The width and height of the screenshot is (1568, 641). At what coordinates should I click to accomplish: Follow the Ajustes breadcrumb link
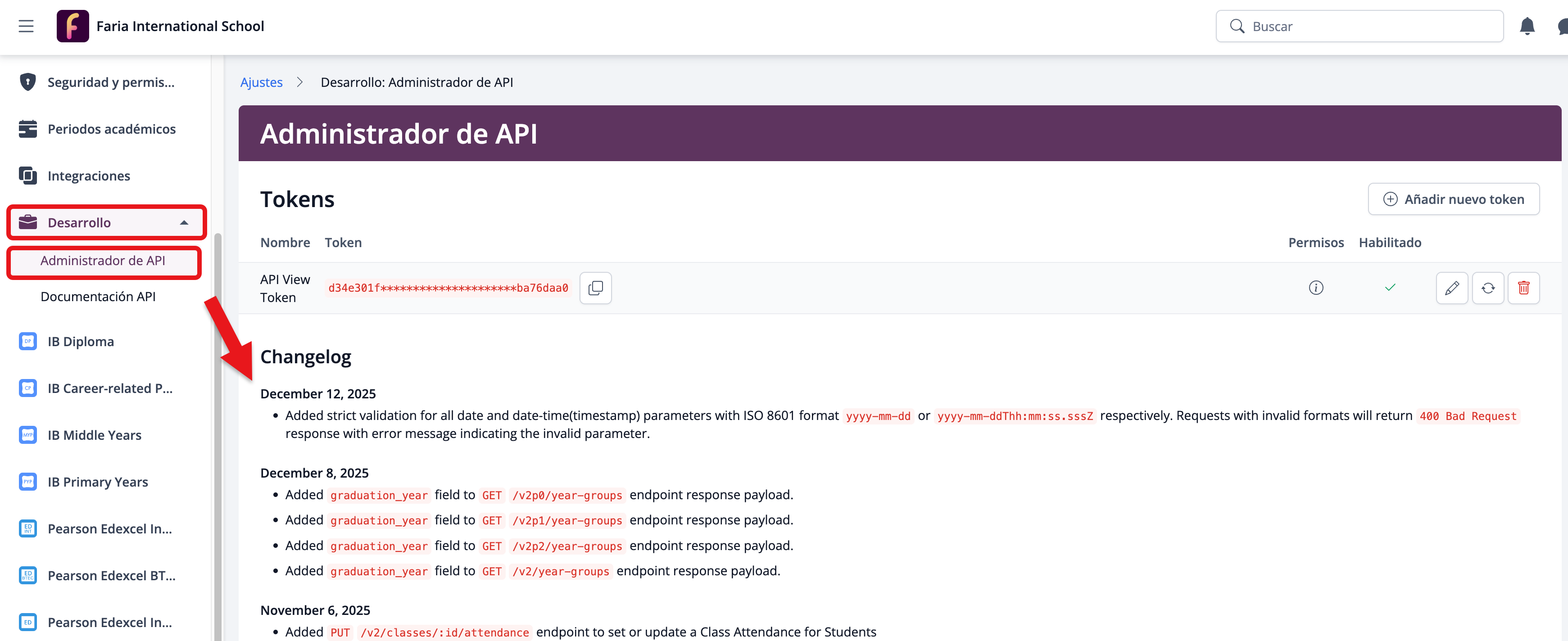261,82
